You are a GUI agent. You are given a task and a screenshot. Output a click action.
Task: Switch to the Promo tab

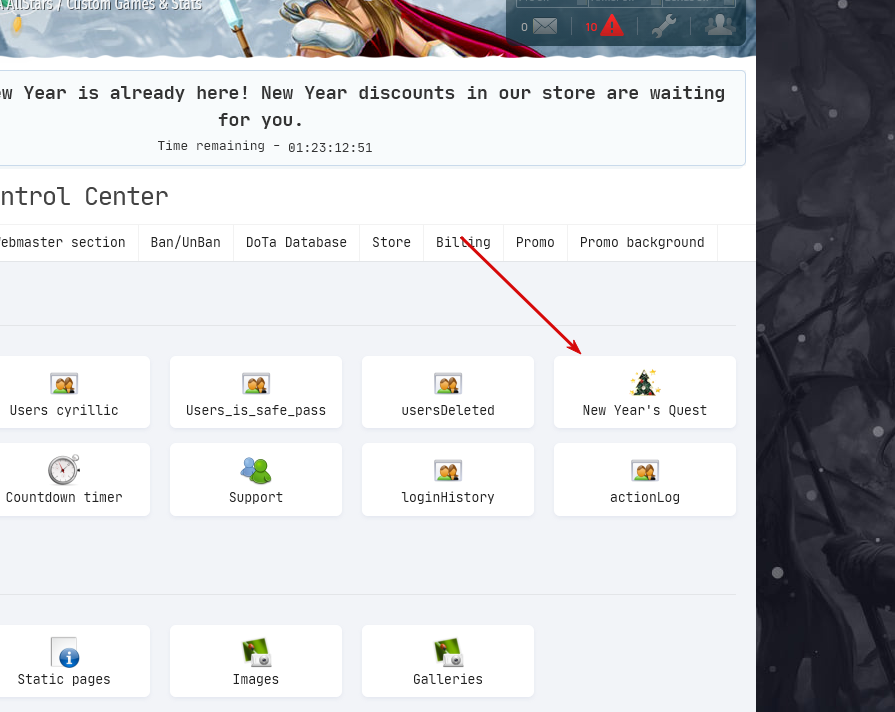point(535,243)
